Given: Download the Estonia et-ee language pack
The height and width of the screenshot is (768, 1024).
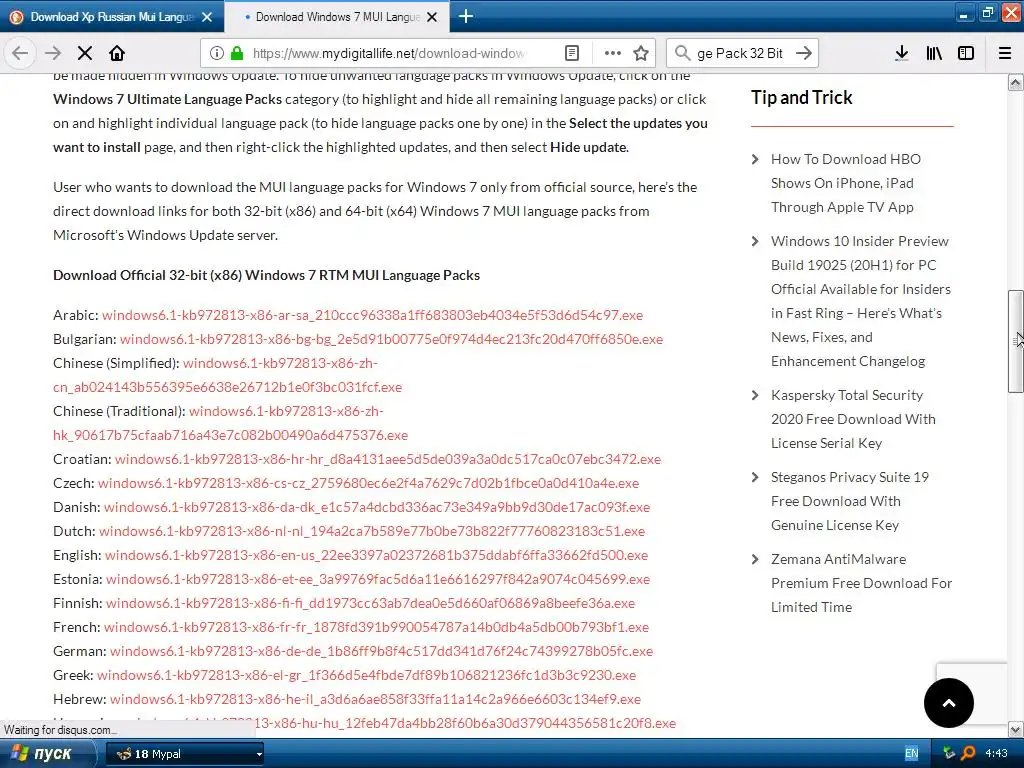Looking at the screenshot, I should coord(377,579).
